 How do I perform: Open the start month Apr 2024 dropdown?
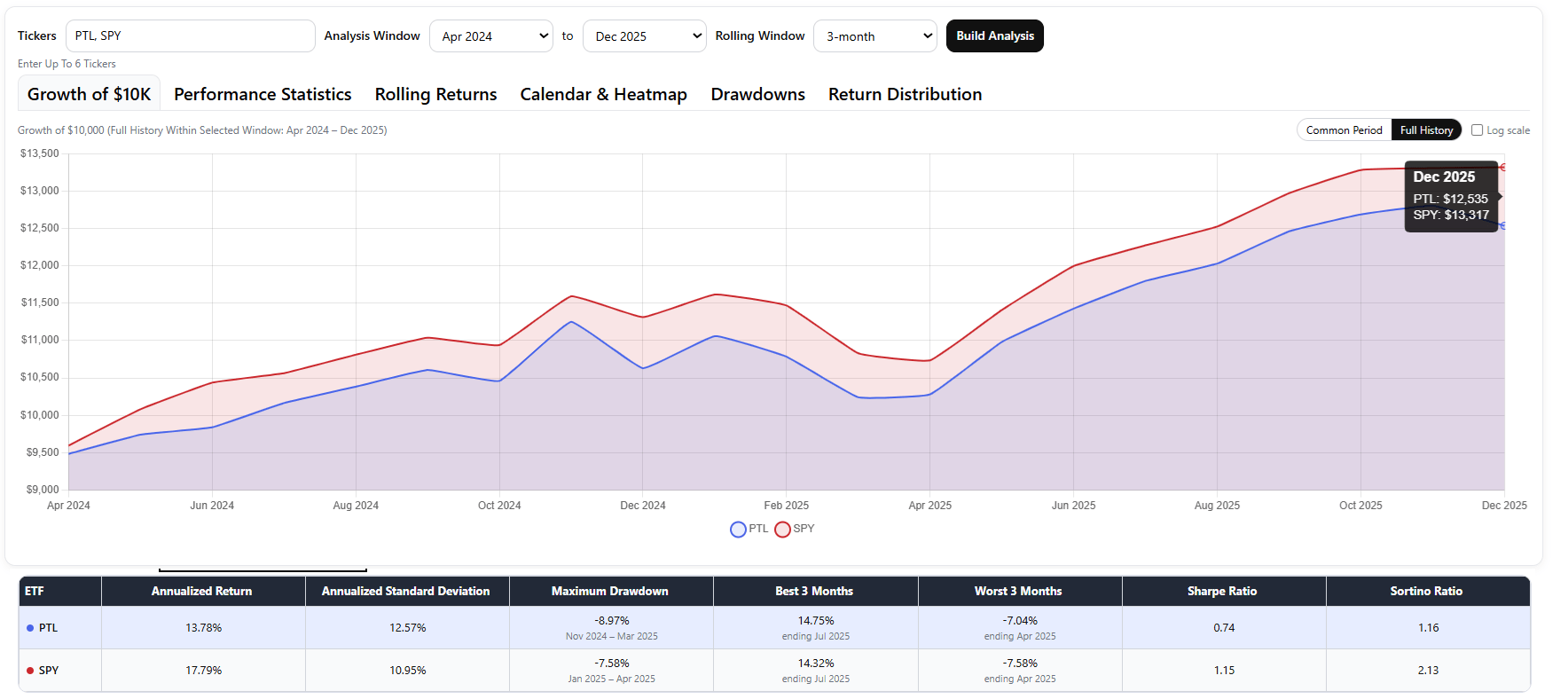pyautogui.click(x=490, y=36)
